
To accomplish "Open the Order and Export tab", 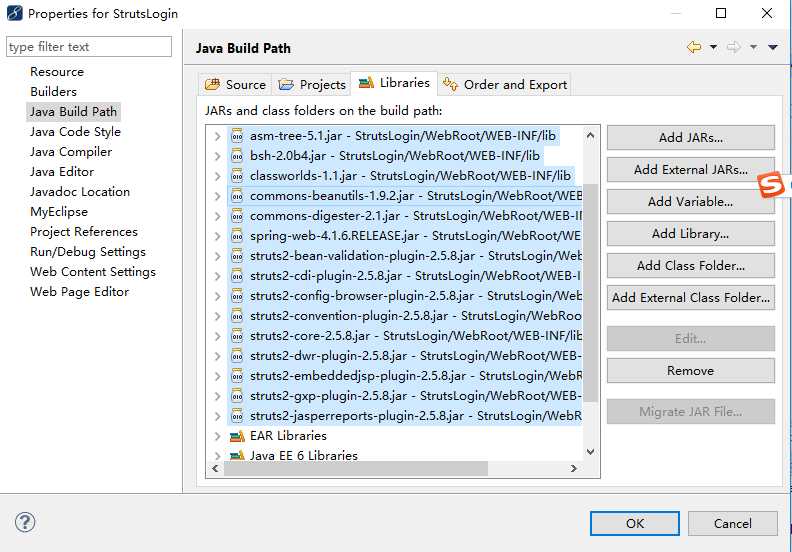I will pos(505,84).
